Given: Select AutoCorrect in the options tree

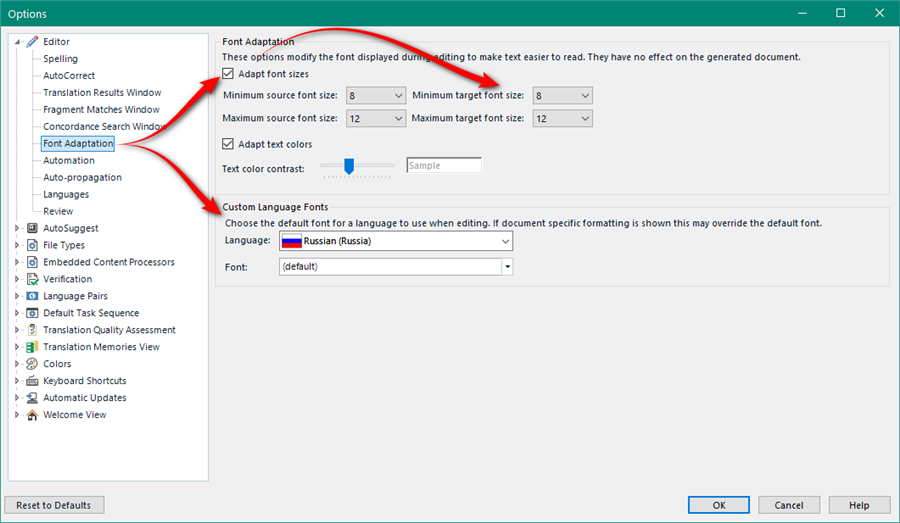Looking at the screenshot, I should click(x=69, y=75).
